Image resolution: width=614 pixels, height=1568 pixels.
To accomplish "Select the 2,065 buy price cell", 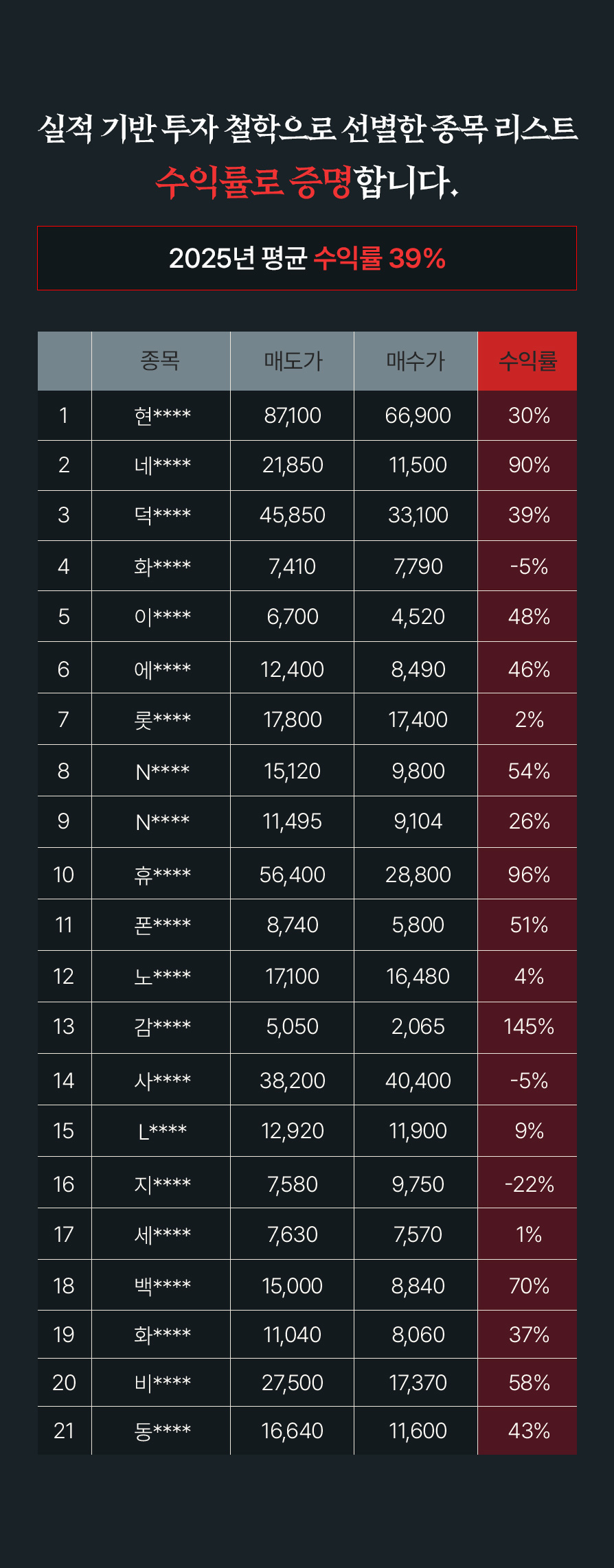I will tap(418, 1027).
